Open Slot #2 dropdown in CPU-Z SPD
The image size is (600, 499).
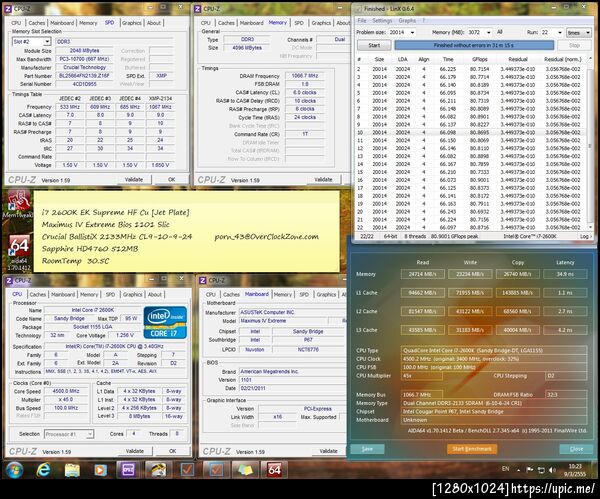(x=47, y=41)
